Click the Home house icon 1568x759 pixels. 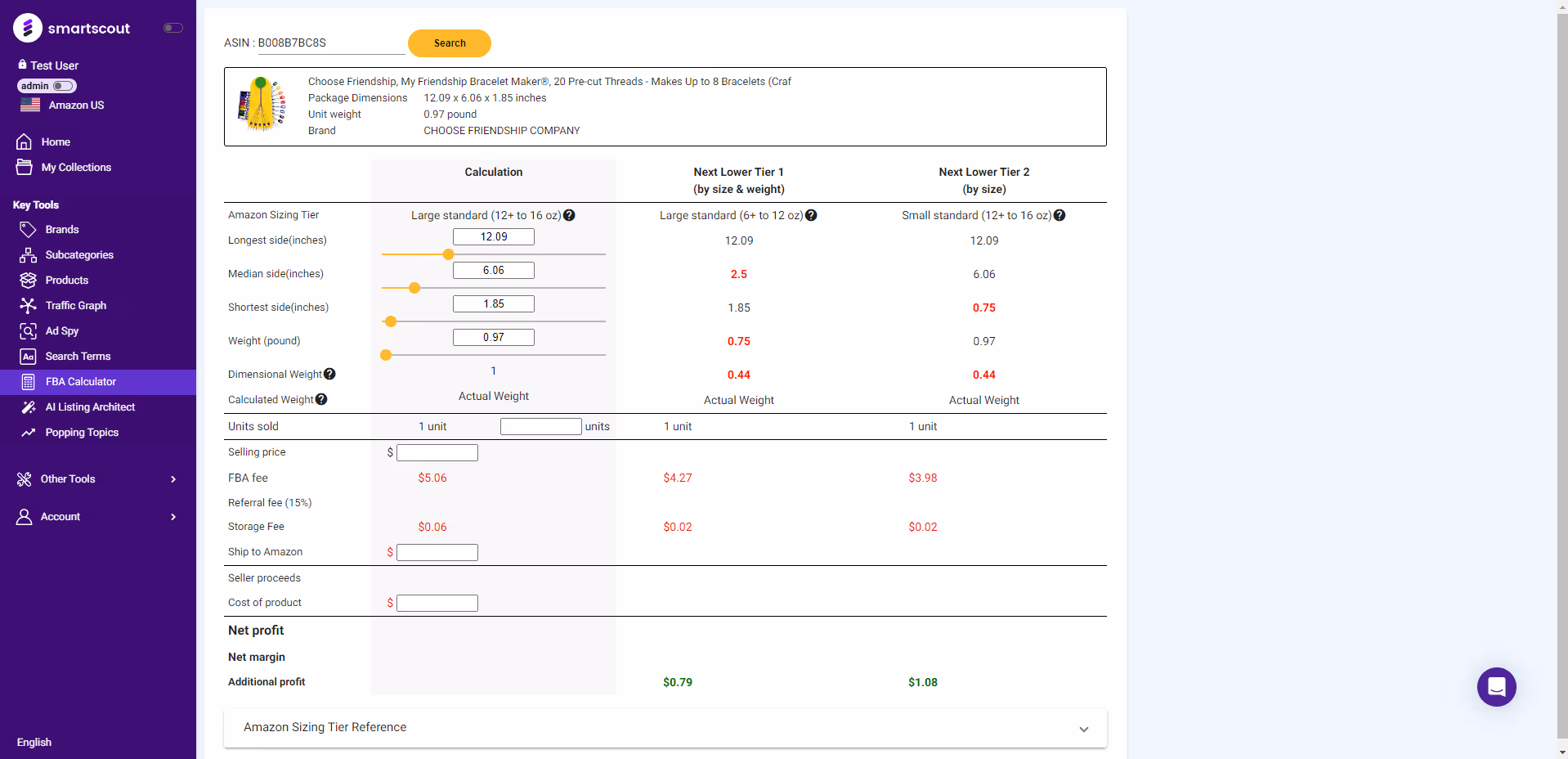point(25,141)
